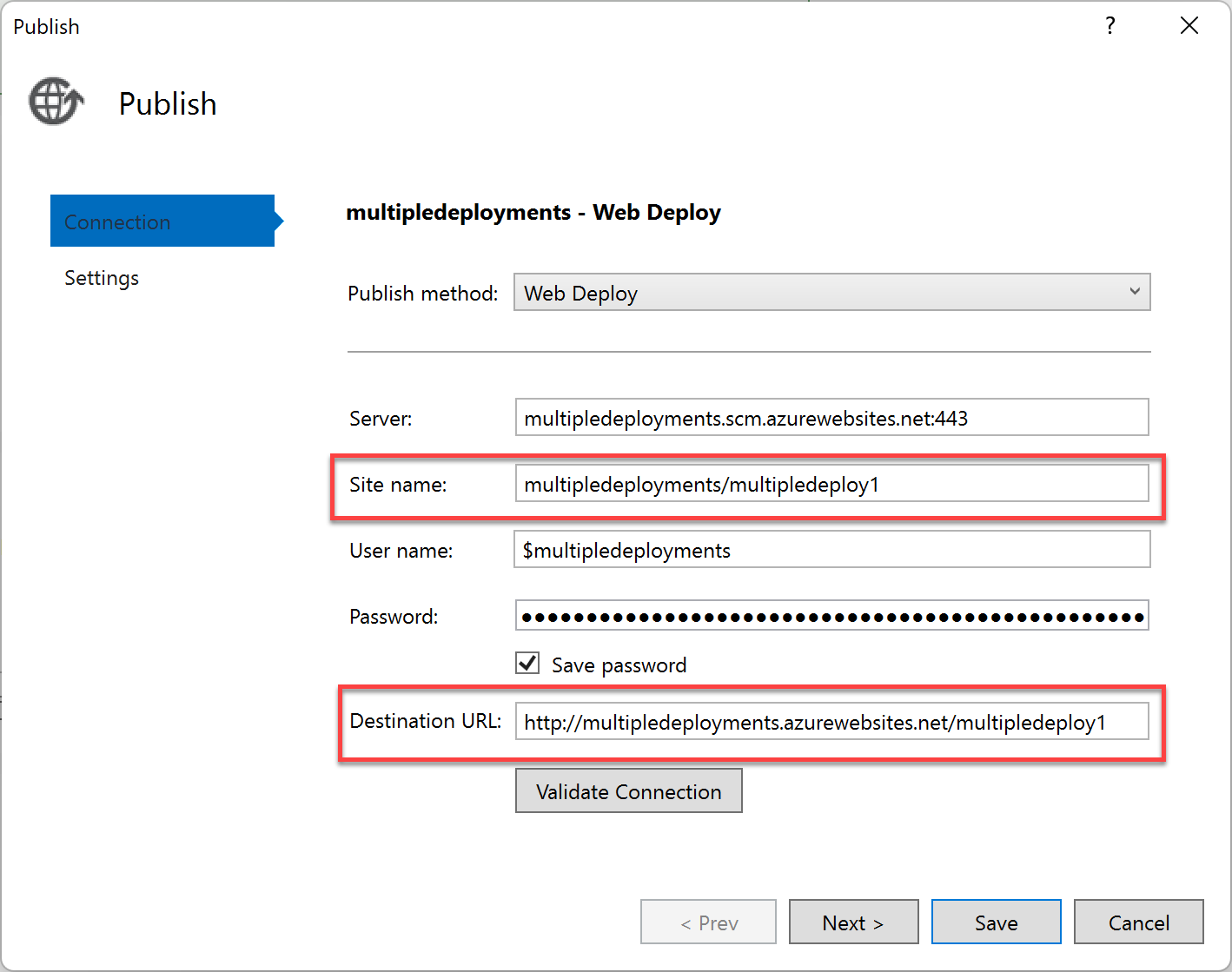Close the Publish dialog window

point(1189,26)
